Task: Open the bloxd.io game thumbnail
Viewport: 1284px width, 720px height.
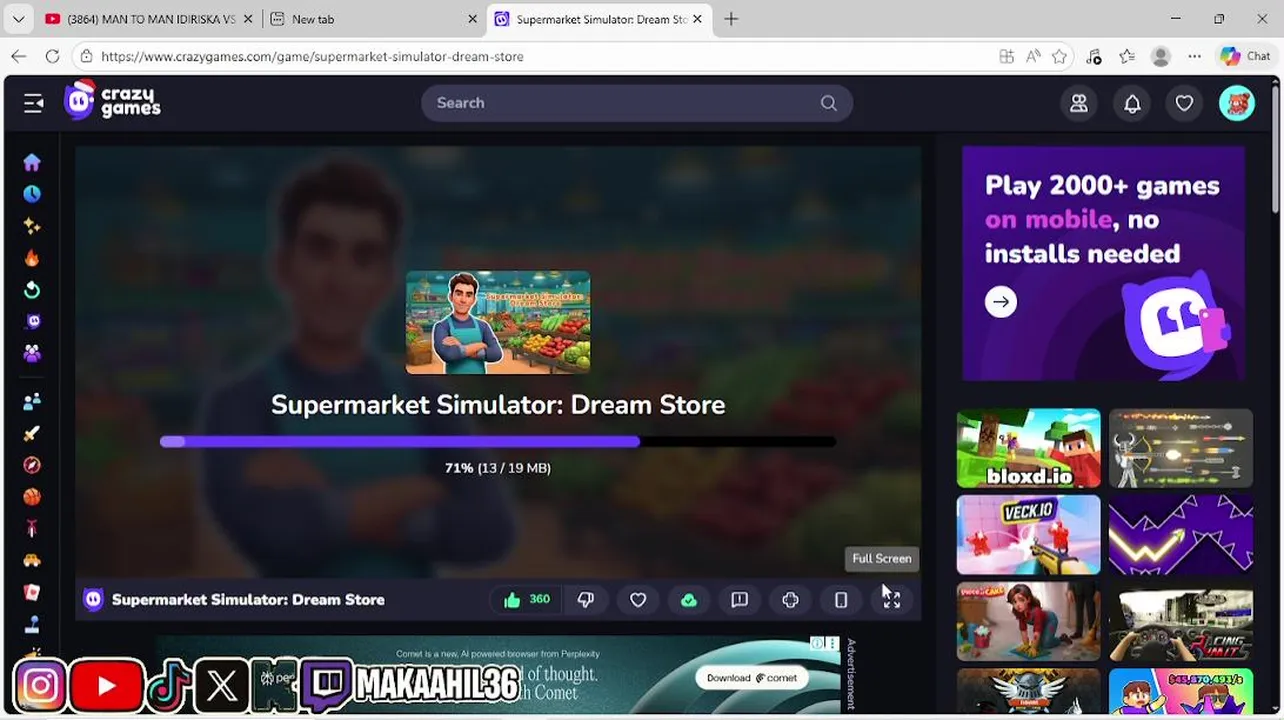Action: (x=1028, y=448)
